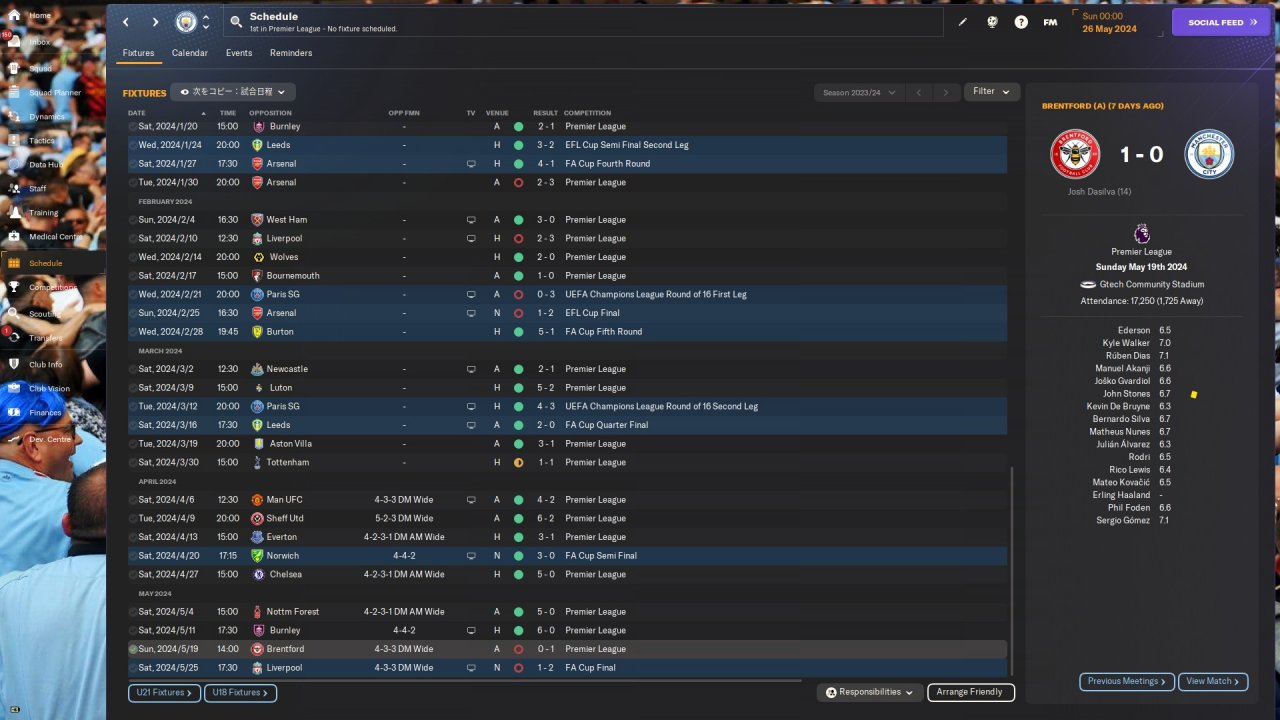Click player name 'Kevin De Bruyne'
This screenshot has height=720, width=1280.
1118,407
